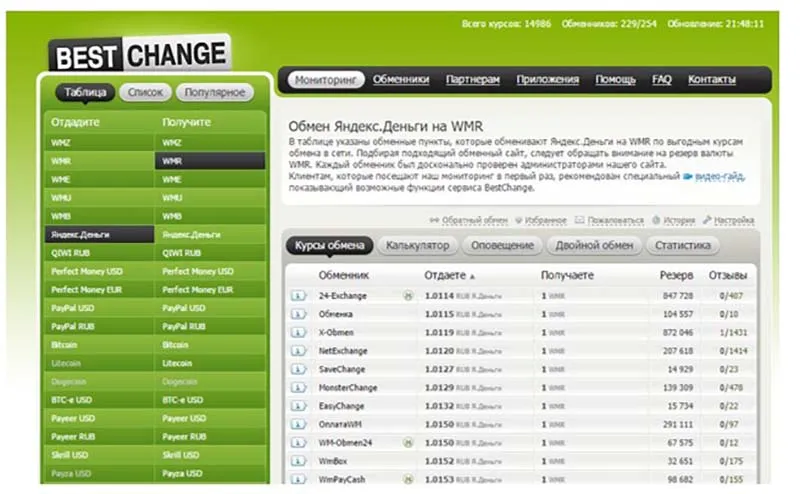Click История link
800x494 pixels.
(x=679, y=220)
